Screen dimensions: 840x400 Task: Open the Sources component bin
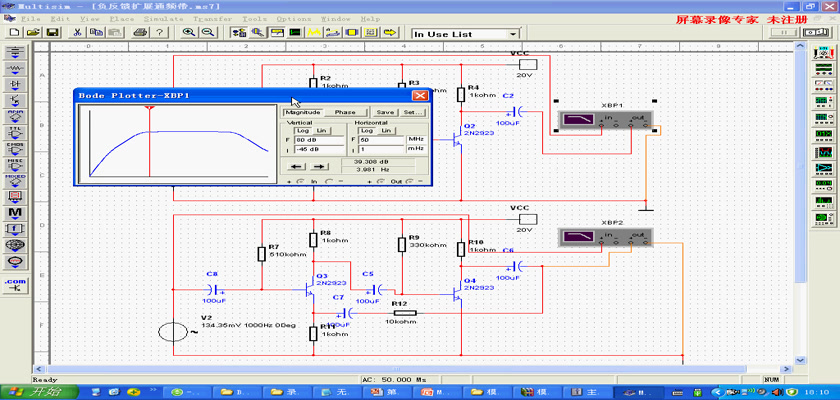[16, 52]
